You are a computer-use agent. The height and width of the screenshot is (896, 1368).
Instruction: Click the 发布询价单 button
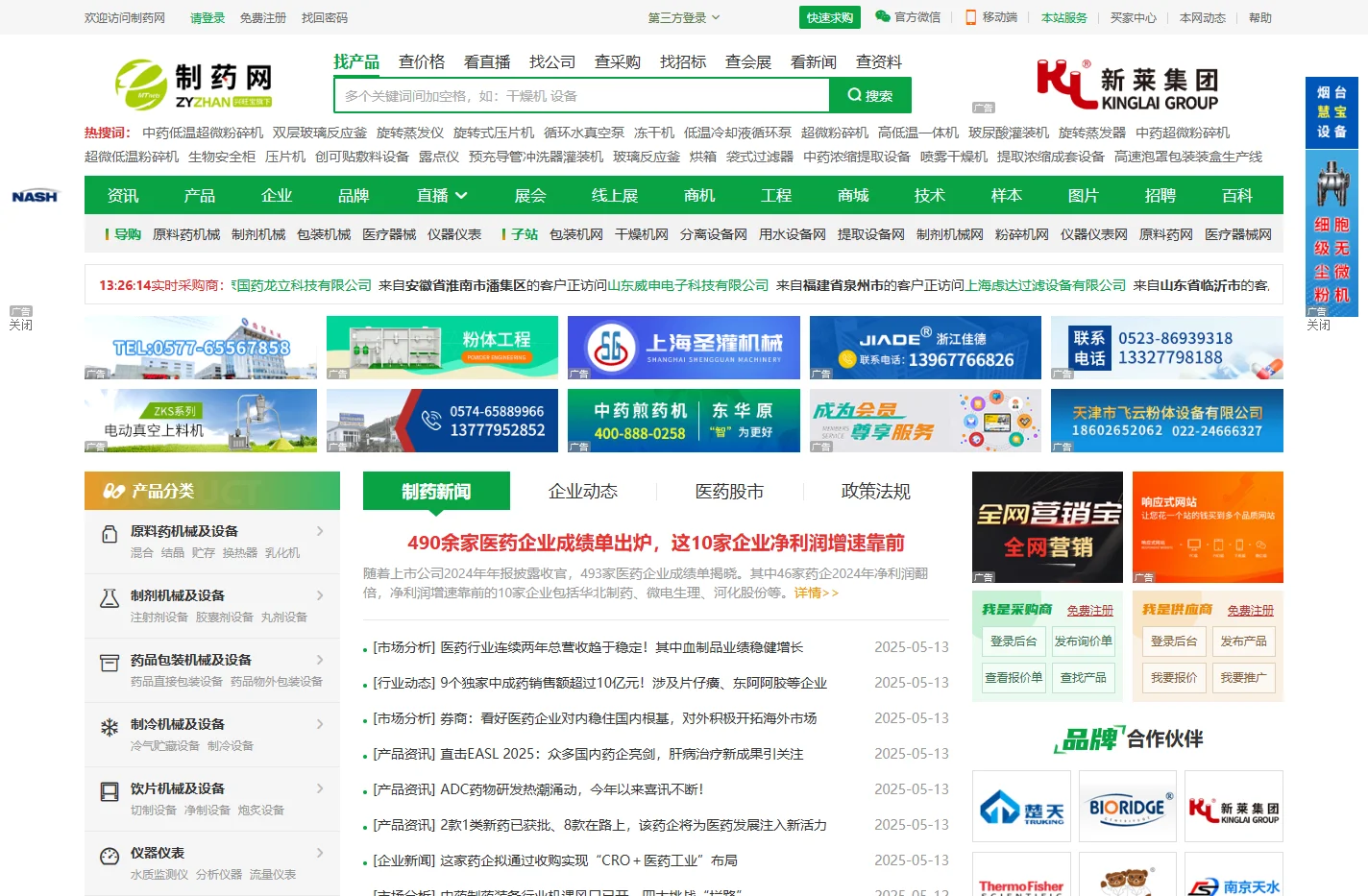coord(1084,641)
